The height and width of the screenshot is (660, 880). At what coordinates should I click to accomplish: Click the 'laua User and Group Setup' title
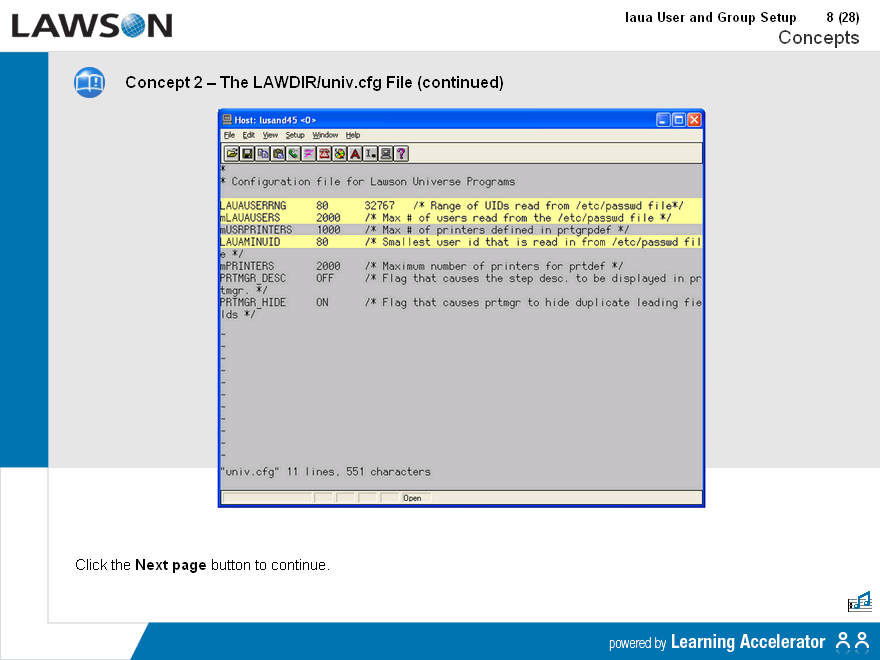click(x=711, y=17)
